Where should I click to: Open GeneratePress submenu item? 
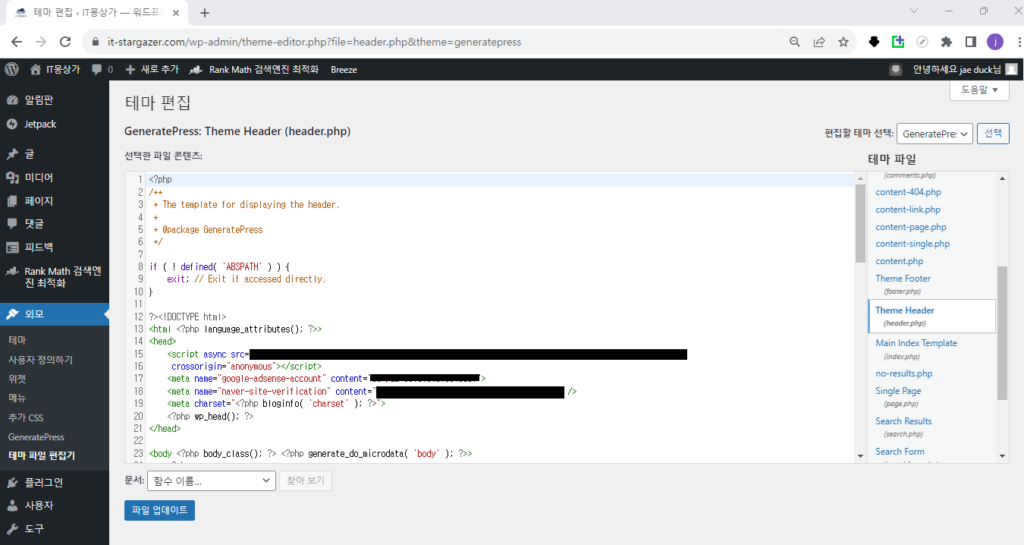click(36, 437)
